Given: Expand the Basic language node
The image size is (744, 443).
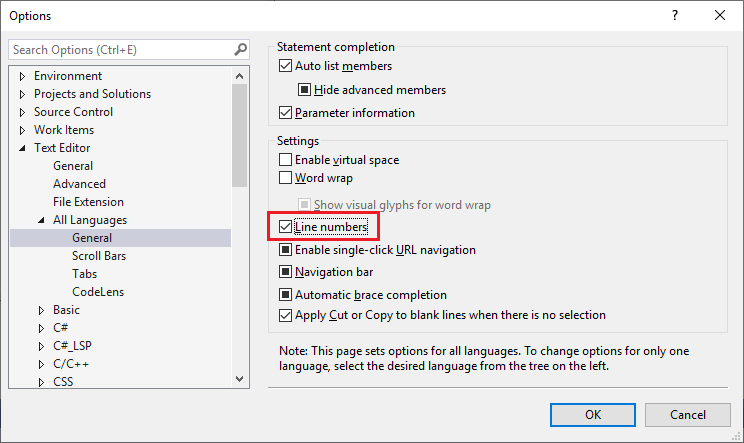Looking at the screenshot, I should [x=41, y=310].
